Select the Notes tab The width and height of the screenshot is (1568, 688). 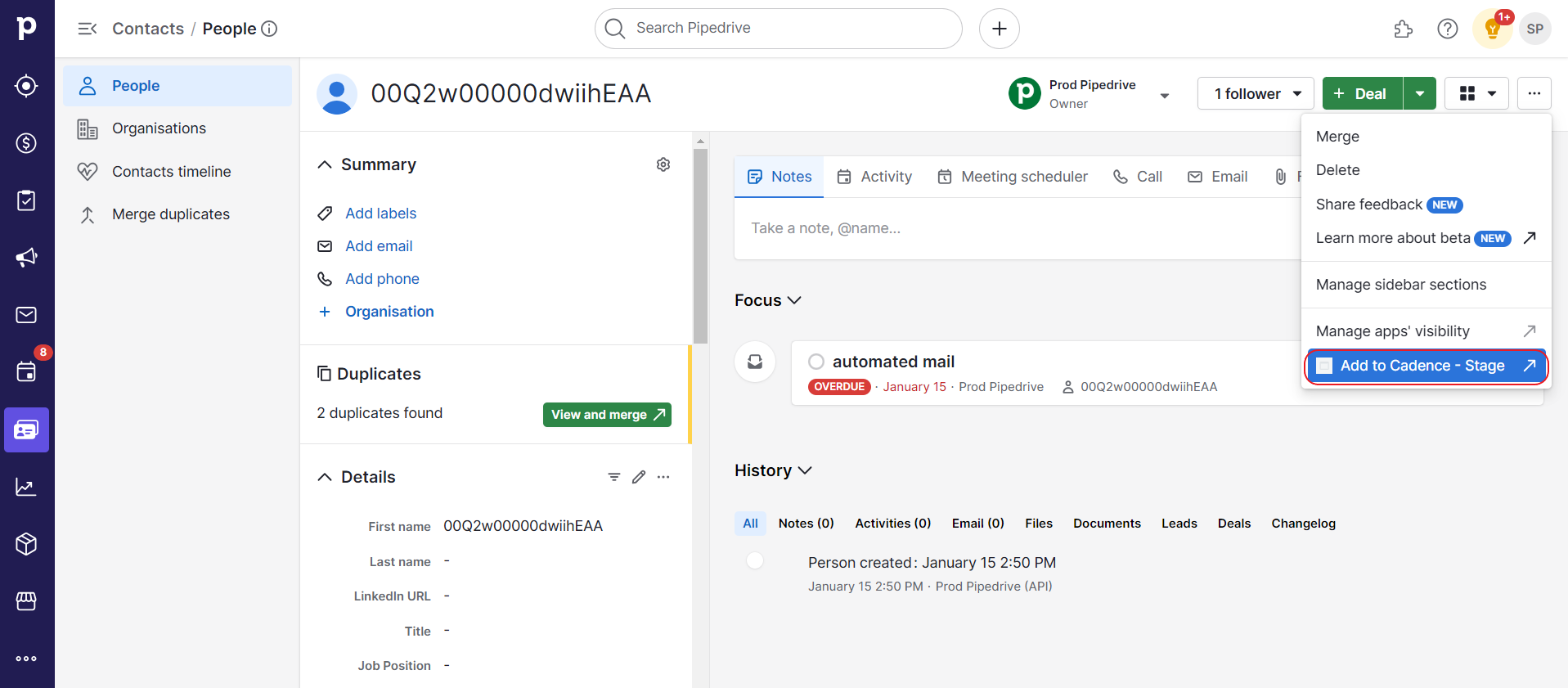pyautogui.click(x=780, y=177)
